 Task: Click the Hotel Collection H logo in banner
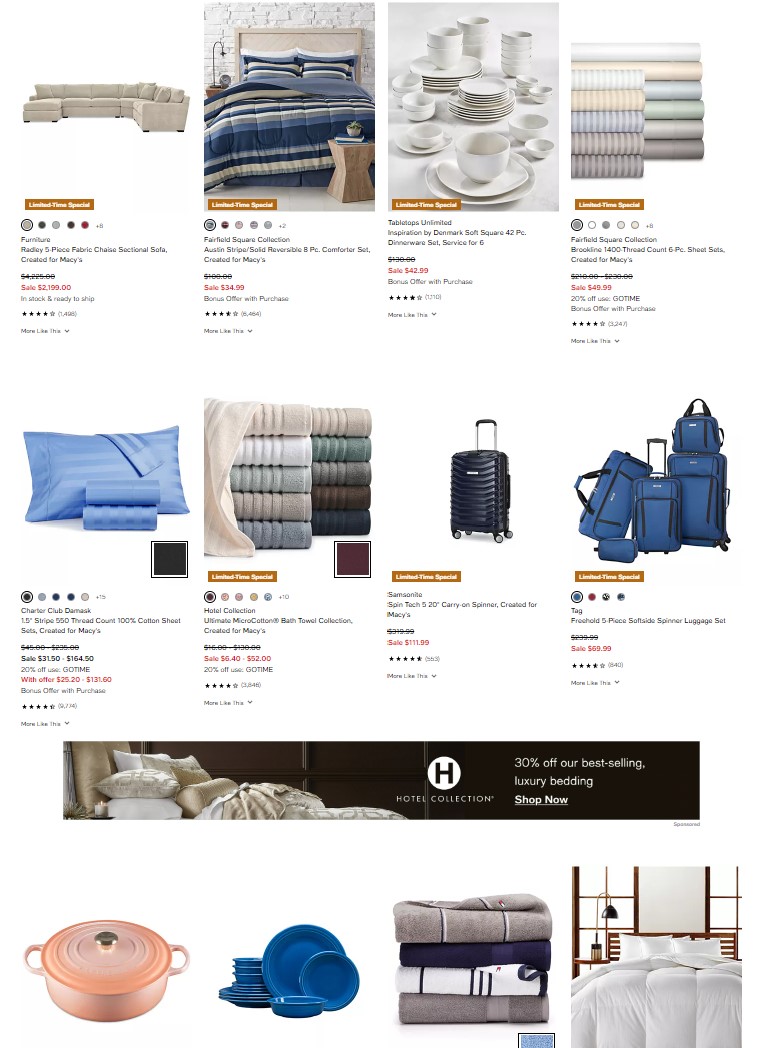tap(444, 773)
